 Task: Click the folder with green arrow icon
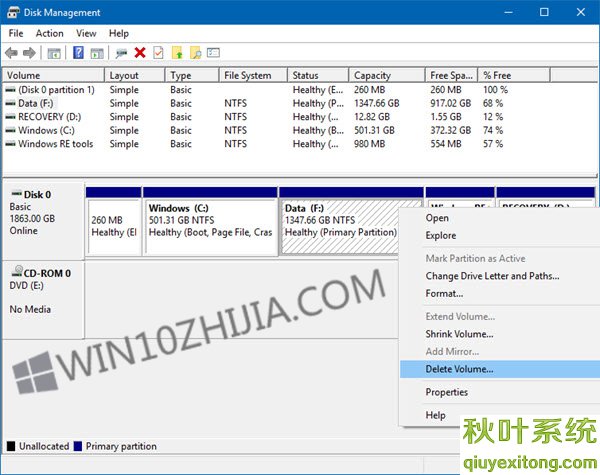tap(177, 52)
